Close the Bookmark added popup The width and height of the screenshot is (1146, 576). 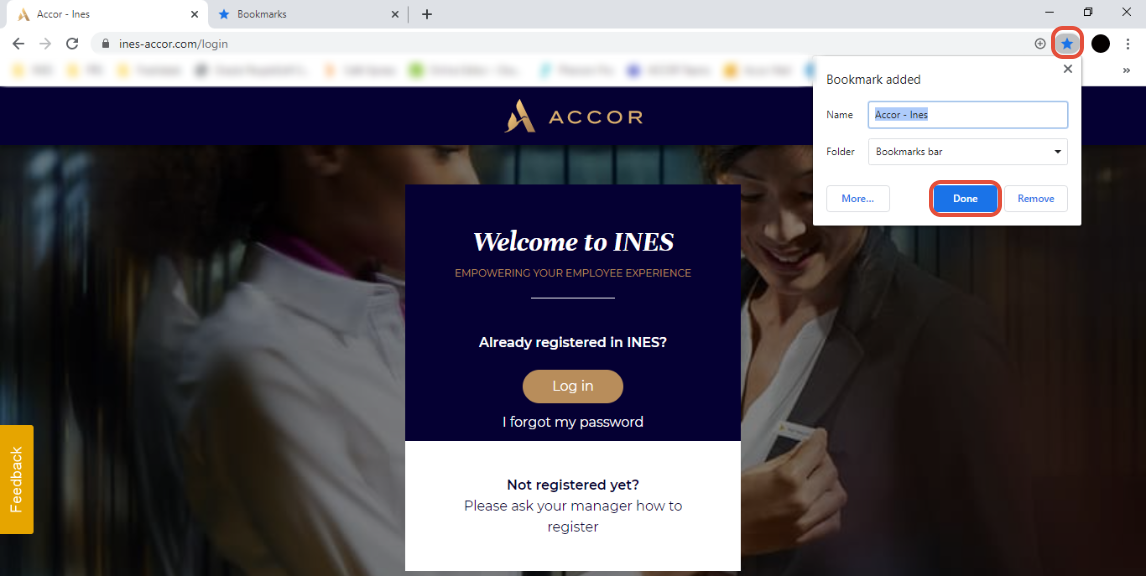click(x=1067, y=69)
